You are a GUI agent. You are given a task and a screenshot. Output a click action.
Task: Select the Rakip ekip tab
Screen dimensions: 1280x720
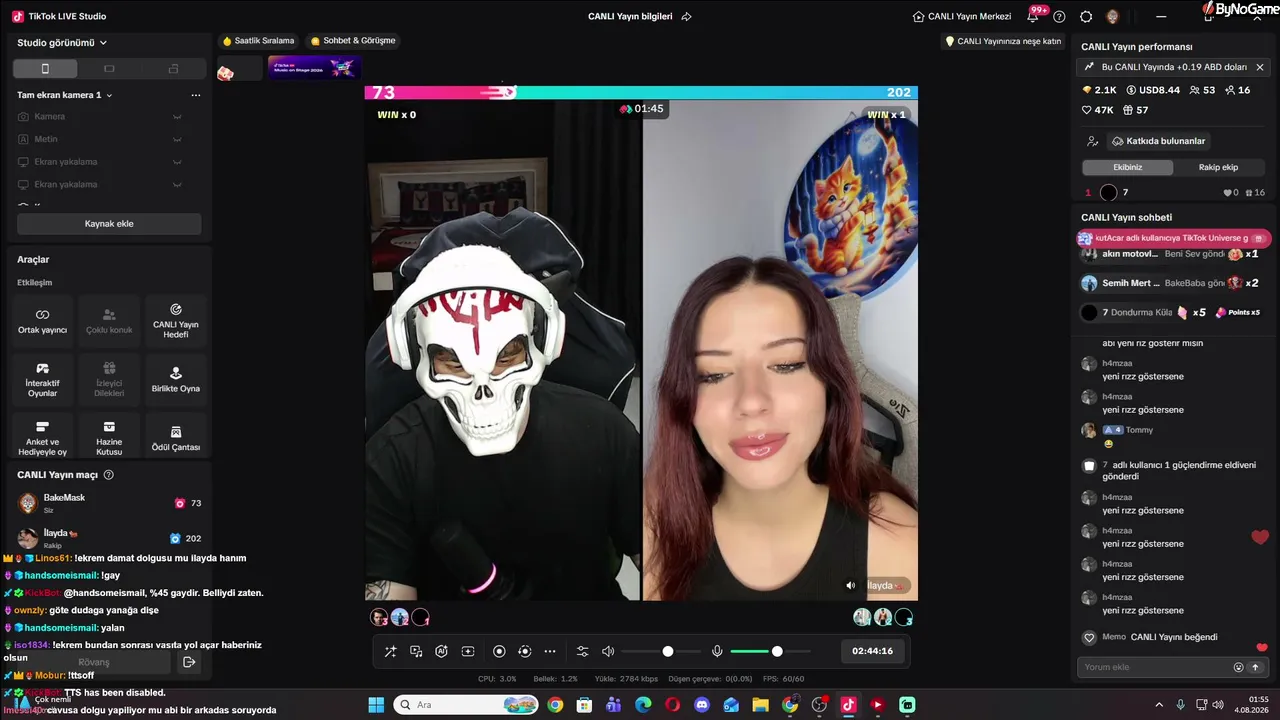[1219, 167]
